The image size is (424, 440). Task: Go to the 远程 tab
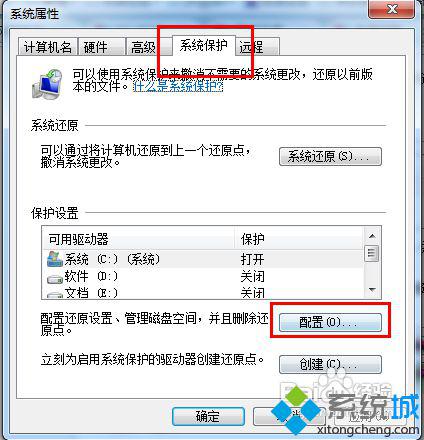click(257, 47)
